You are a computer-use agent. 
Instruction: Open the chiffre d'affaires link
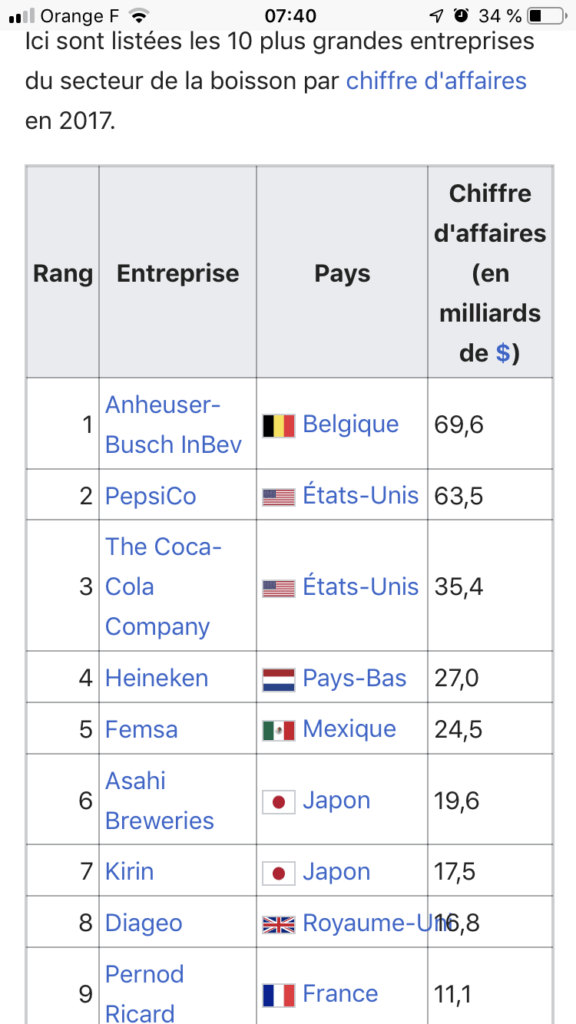click(436, 81)
